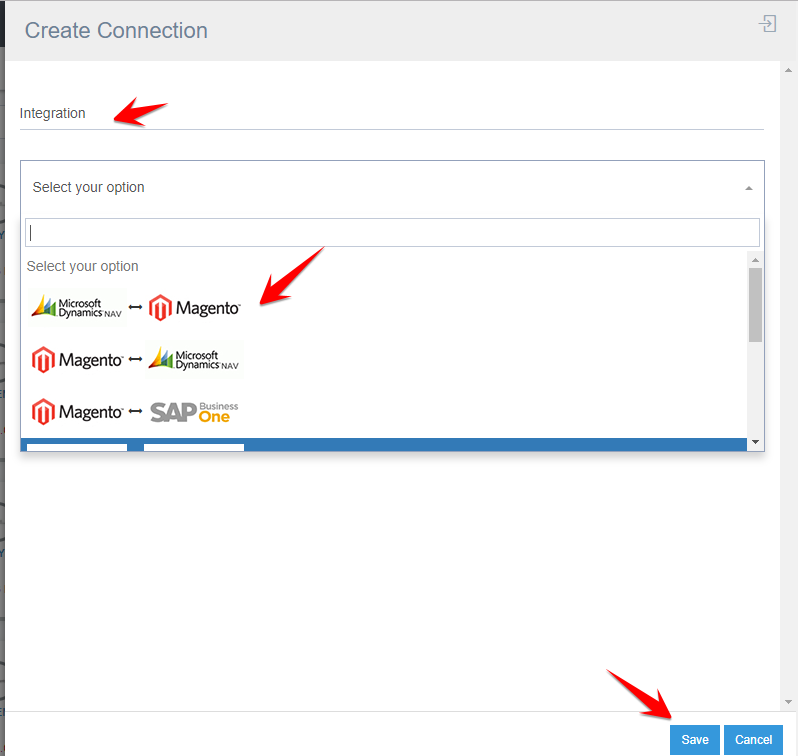The image size is (798, 756).
Task: Pick Magento logo in the SAP integration row
Action: 77,411
